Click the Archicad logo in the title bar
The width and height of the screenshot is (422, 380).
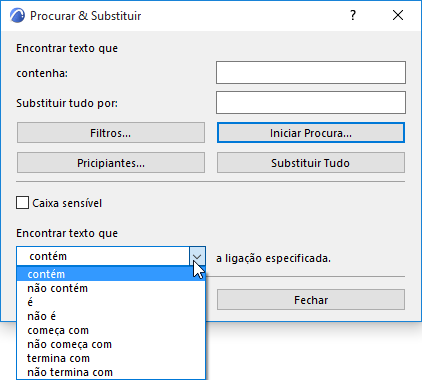(17, 16)
